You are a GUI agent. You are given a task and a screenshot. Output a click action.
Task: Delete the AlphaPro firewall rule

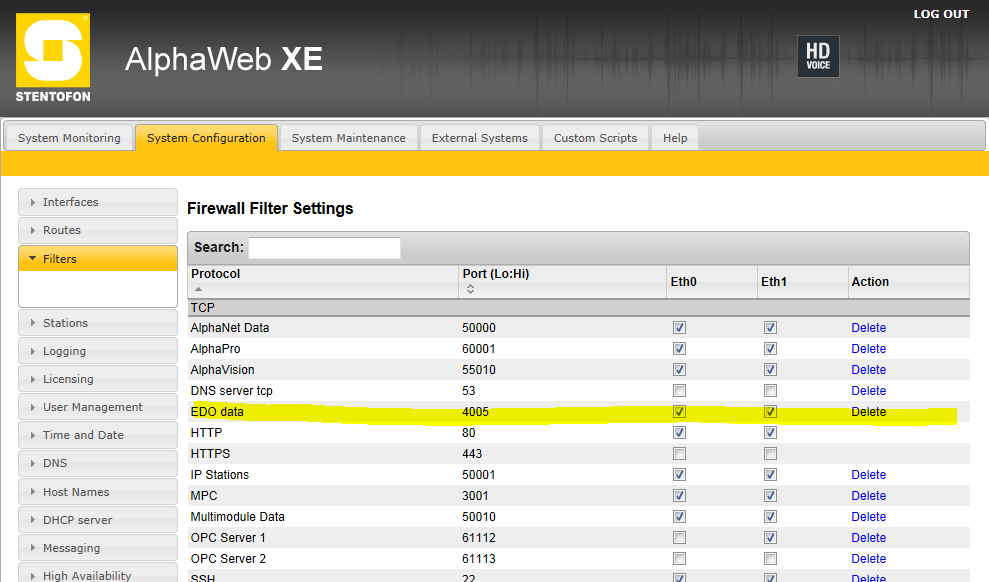click(x=868, y=349)
